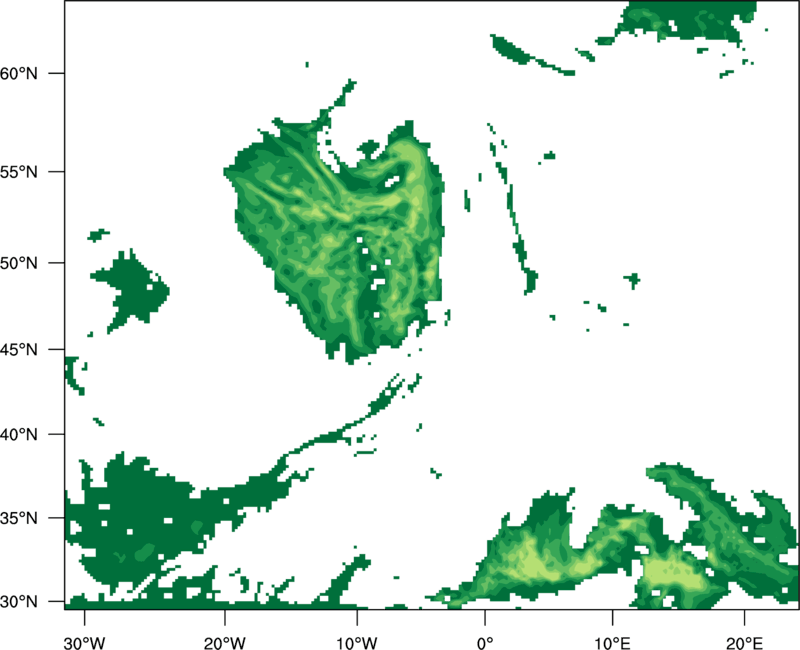Click the 35°N latitude label
Viewport: 800px width, 650px height.
[19, 518]
